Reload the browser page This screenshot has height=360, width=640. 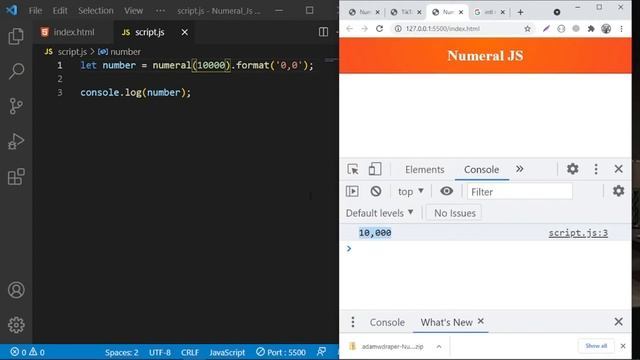[380, 29]
